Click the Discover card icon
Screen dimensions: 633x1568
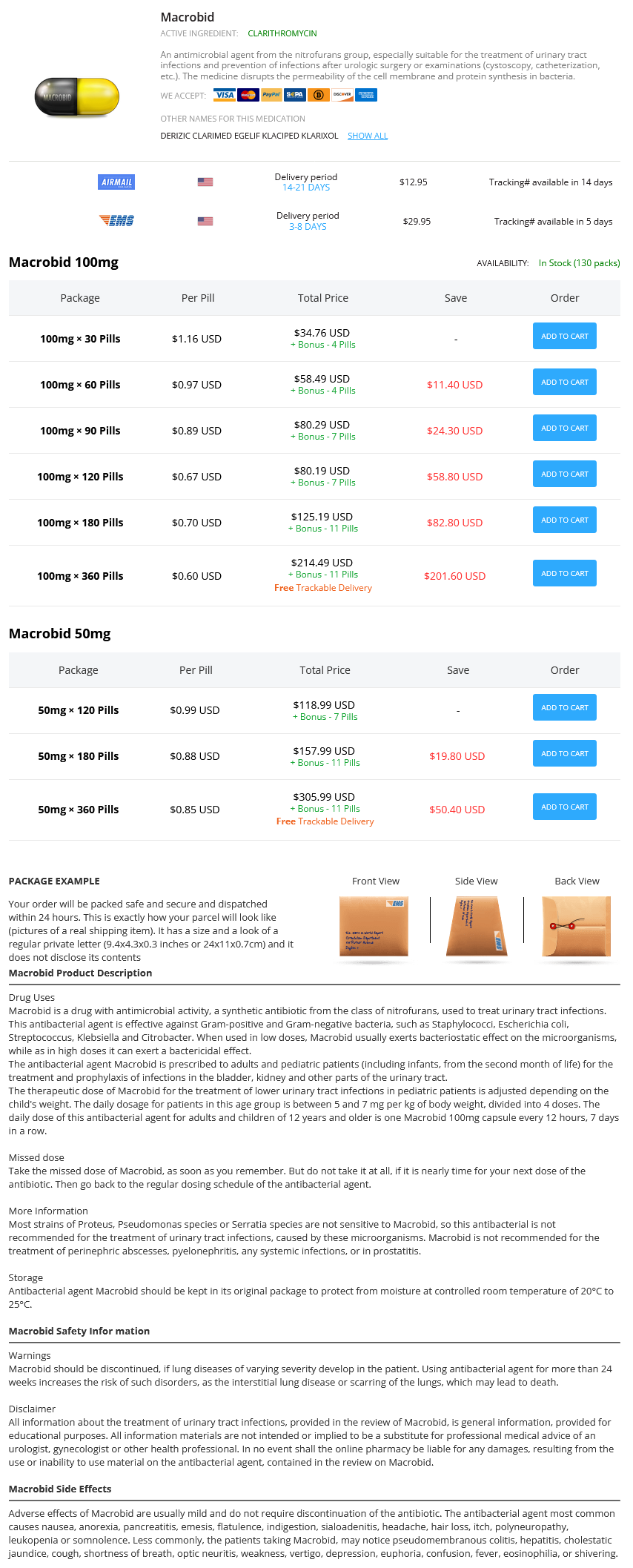(x=342, y=95)
